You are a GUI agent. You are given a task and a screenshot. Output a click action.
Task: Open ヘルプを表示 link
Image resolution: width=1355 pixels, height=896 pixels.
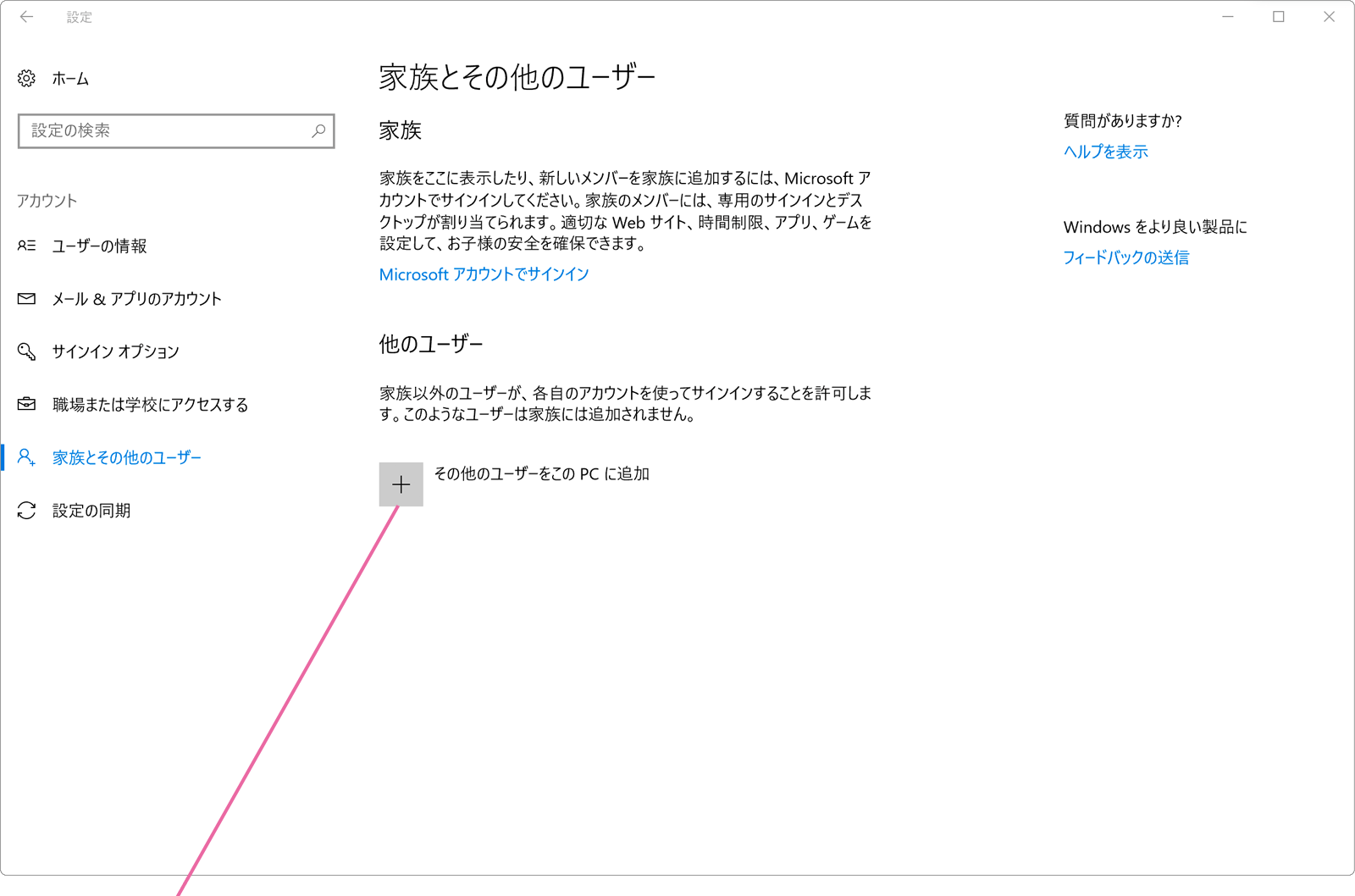tap(1105, 152)
